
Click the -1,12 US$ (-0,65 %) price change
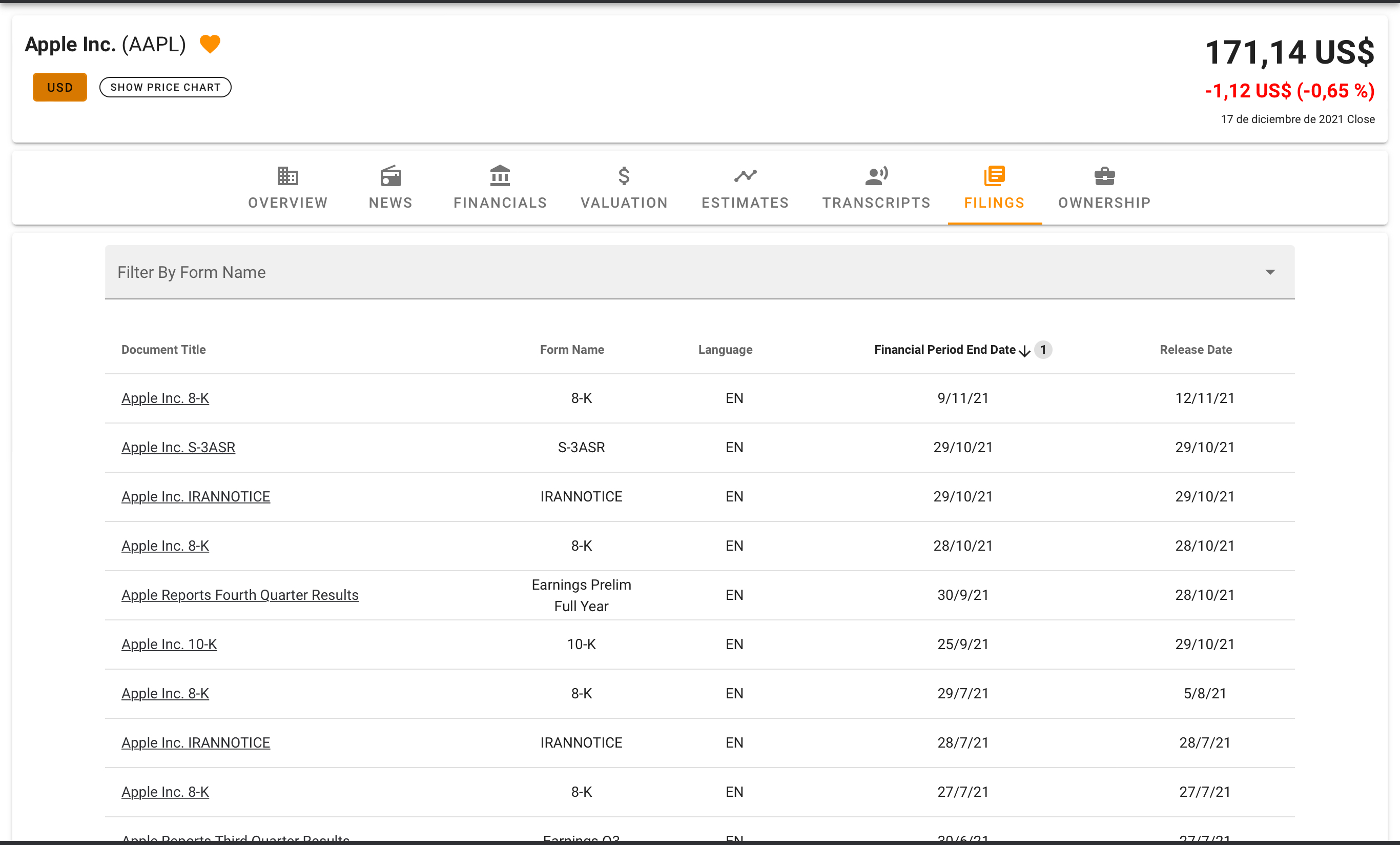click(1289, 91)
